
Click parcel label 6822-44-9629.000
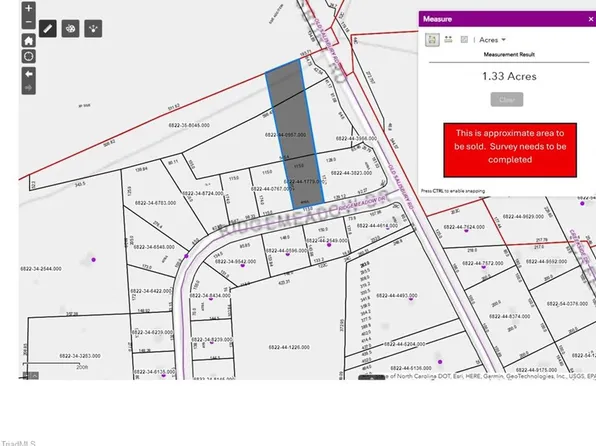523,216
